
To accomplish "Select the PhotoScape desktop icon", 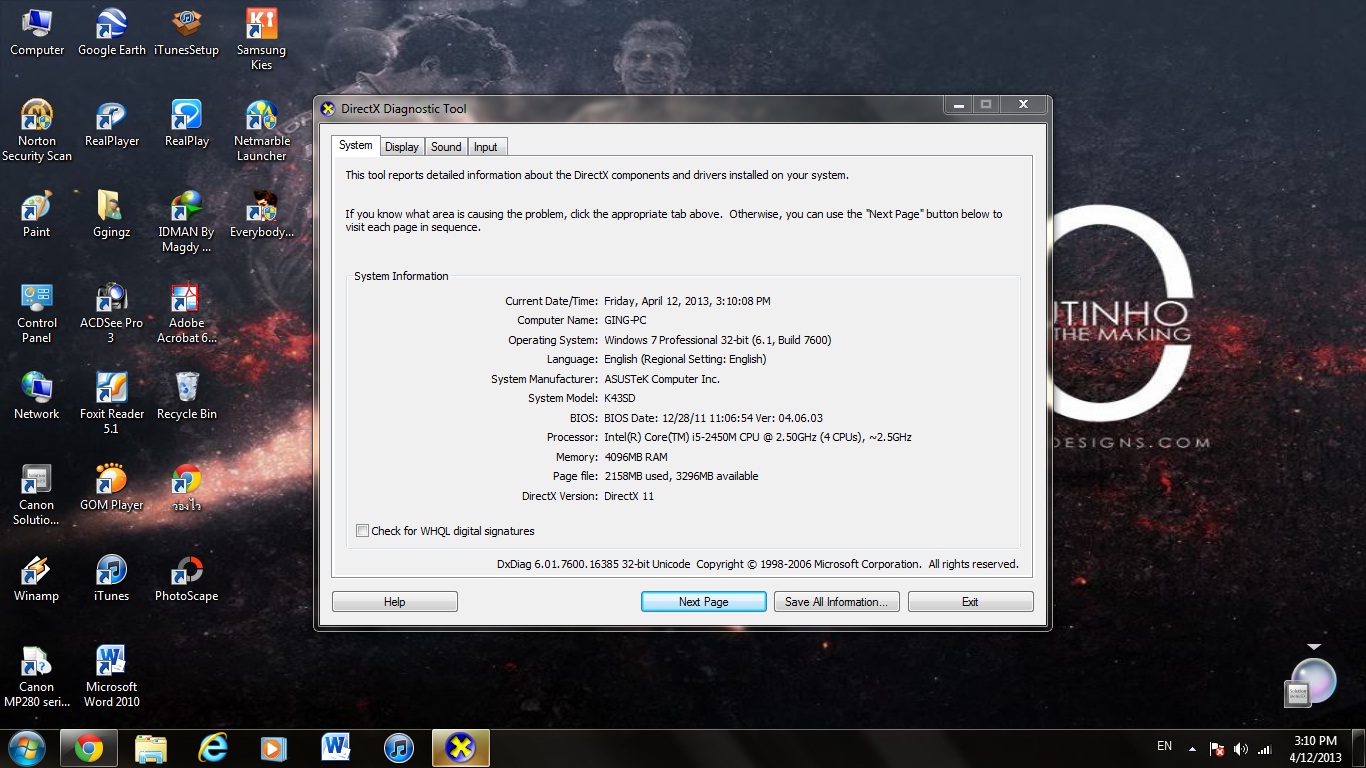I will (x=187, y=578).
